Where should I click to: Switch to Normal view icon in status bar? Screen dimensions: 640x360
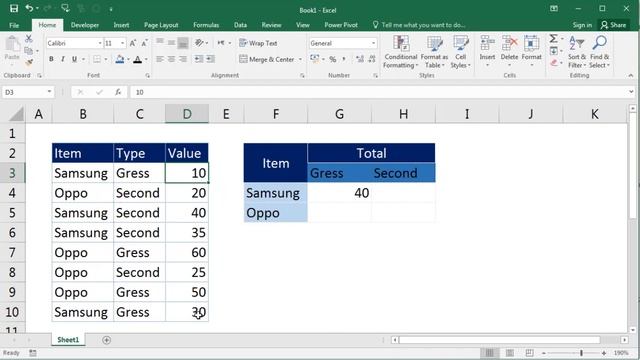point(490,353)
